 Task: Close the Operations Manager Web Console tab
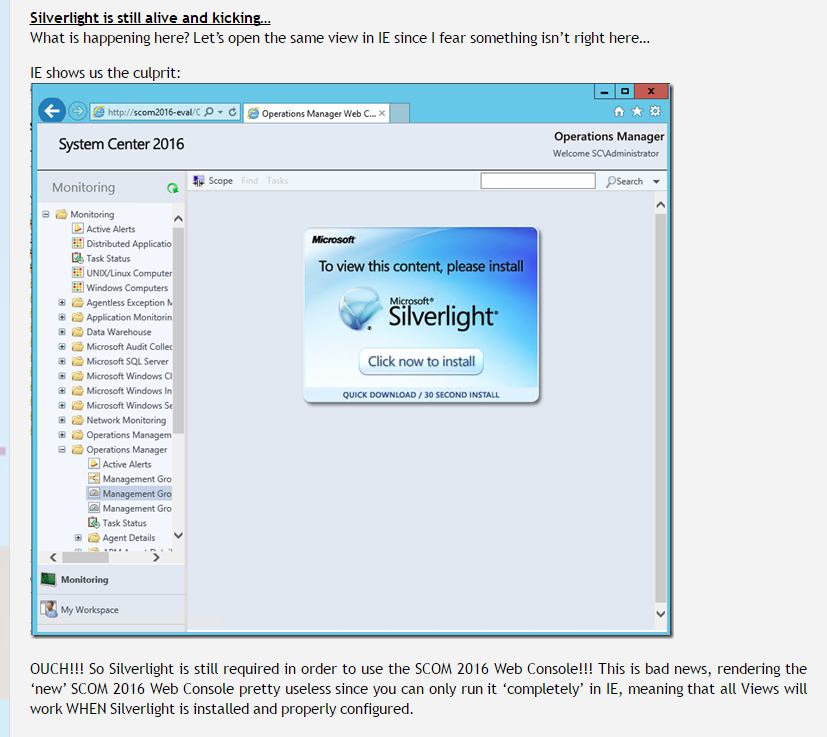[x=382, y=113]
